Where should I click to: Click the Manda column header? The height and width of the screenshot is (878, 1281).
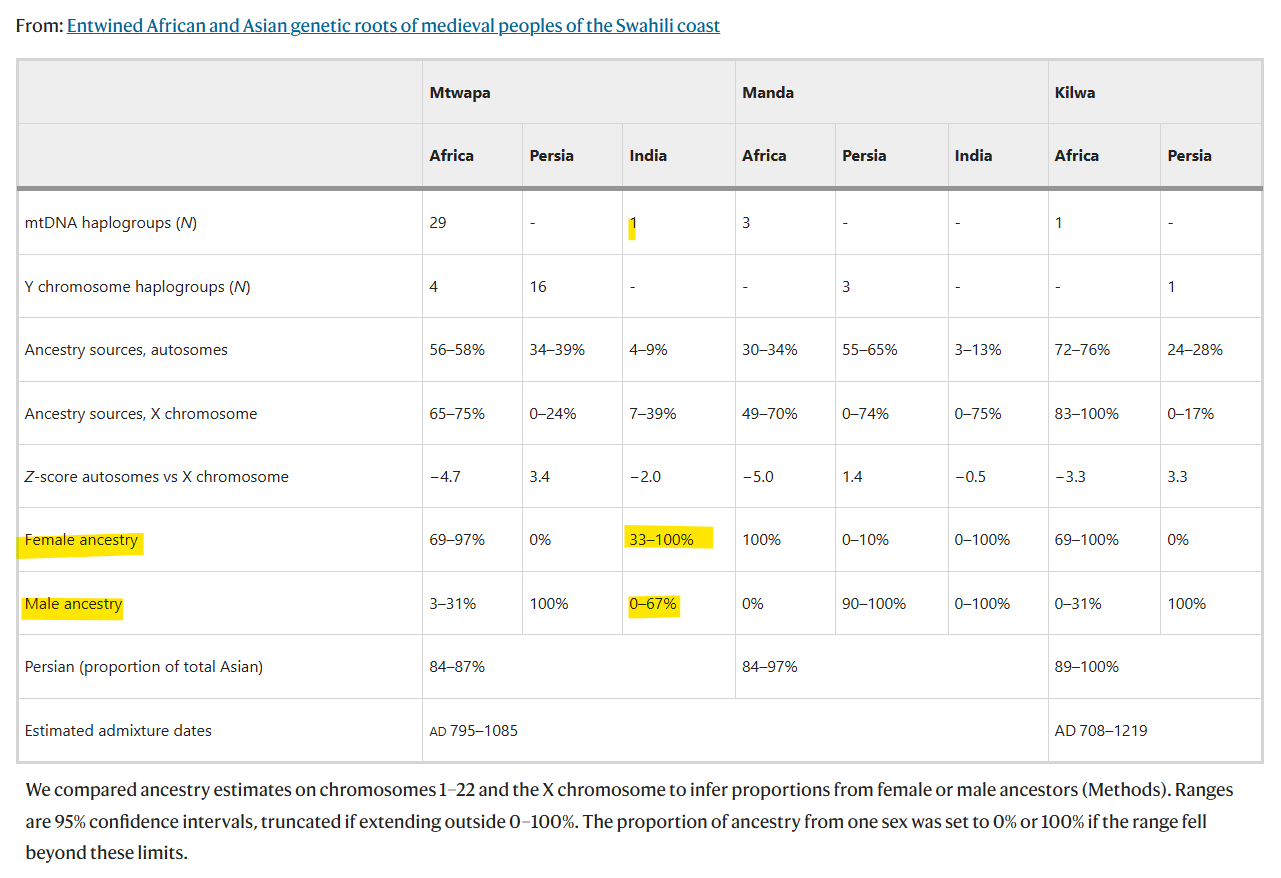tap(768, 92)
